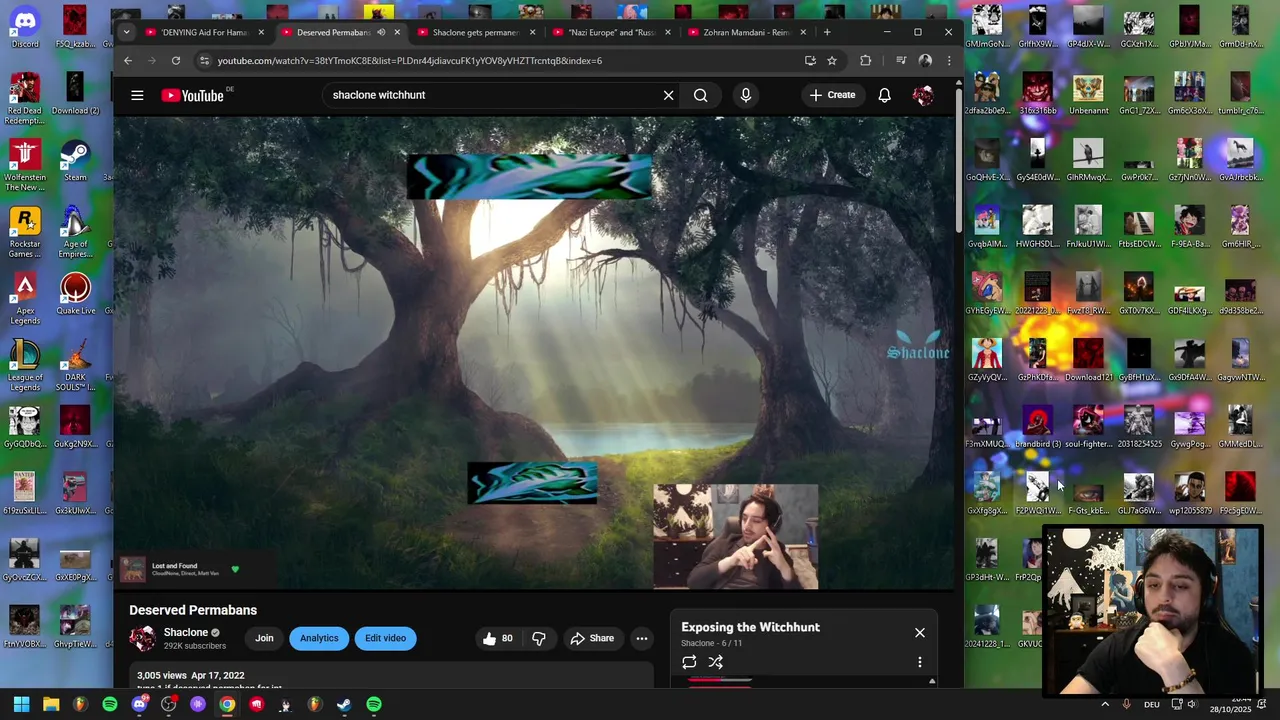The image size is (1280, 720).
Task: Switch to Chrome on the taskbar
Action: 227,704
